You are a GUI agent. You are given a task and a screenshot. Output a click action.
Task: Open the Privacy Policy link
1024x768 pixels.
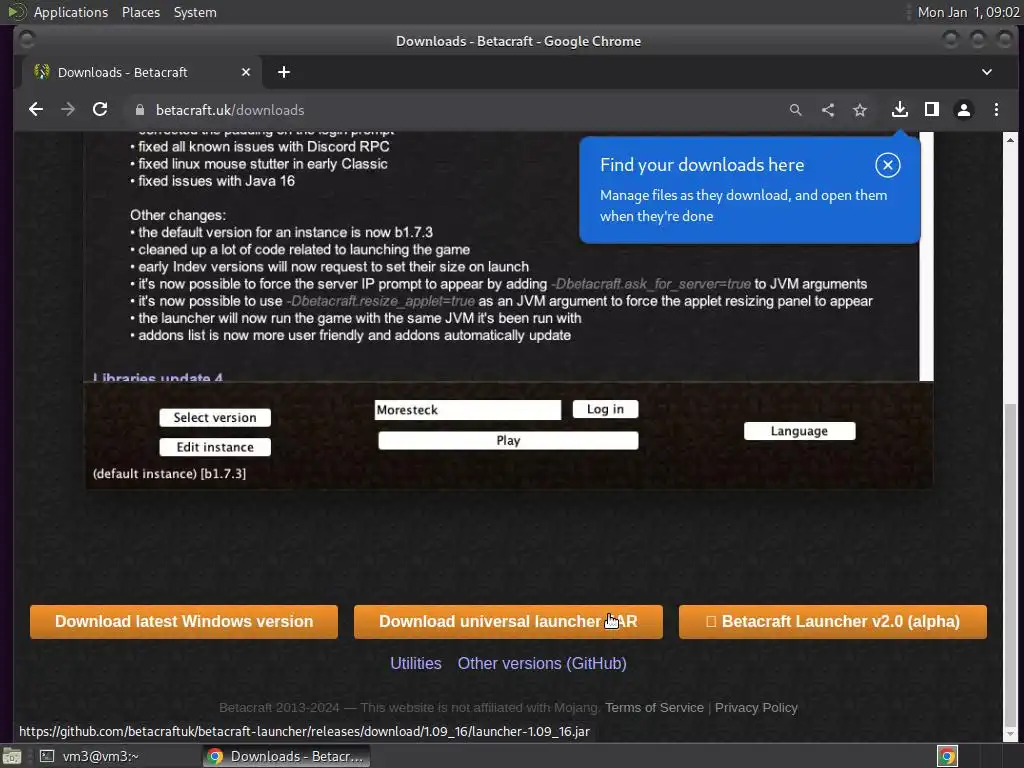click(x=756, y=708)
